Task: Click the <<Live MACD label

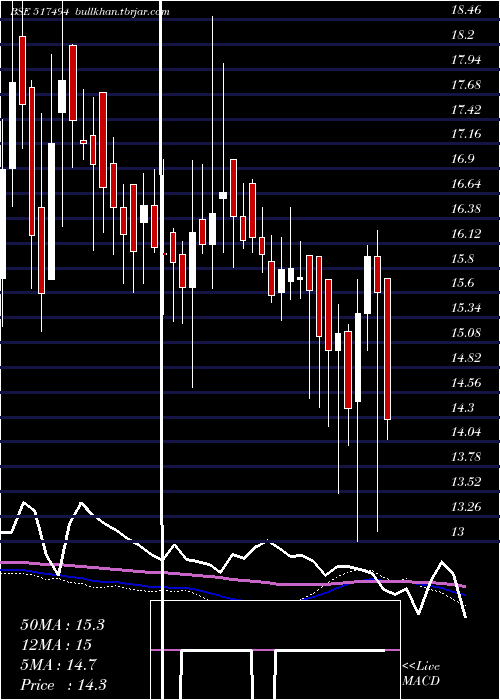Action: point(421,674)
